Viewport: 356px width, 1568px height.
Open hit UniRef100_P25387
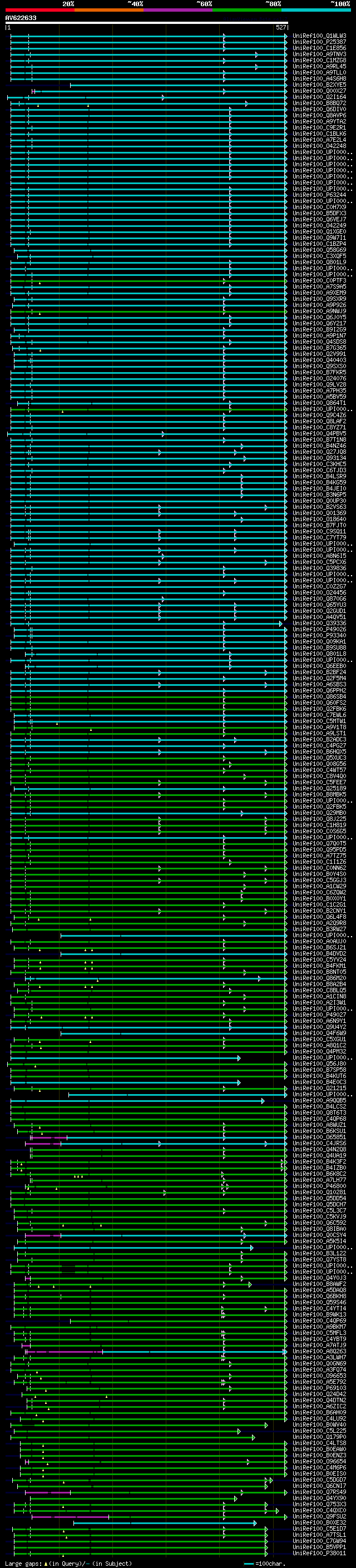coord(319,42)
